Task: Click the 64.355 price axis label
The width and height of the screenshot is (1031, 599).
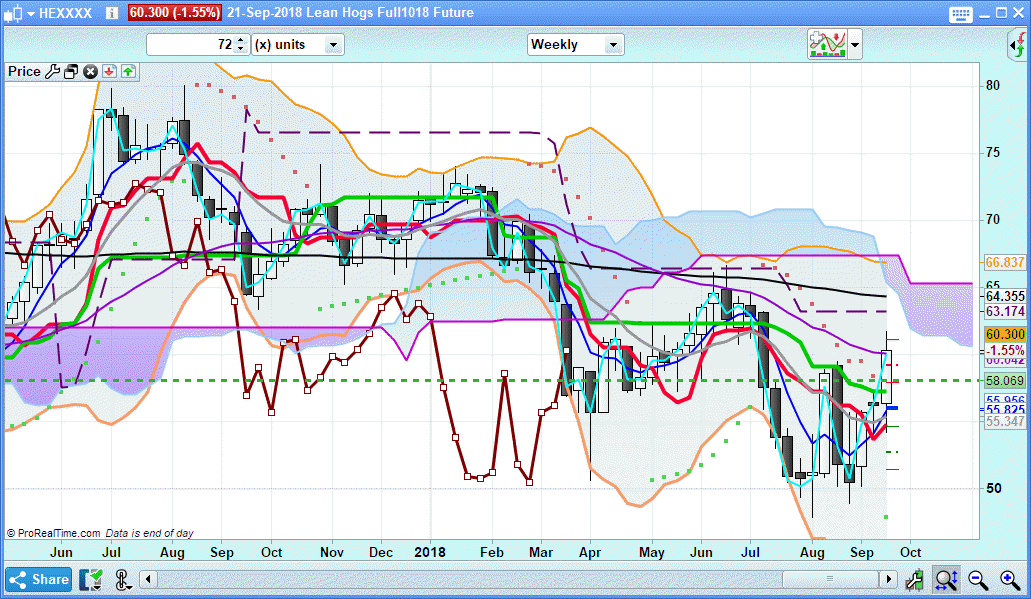Action: [x=1005, y=297]
